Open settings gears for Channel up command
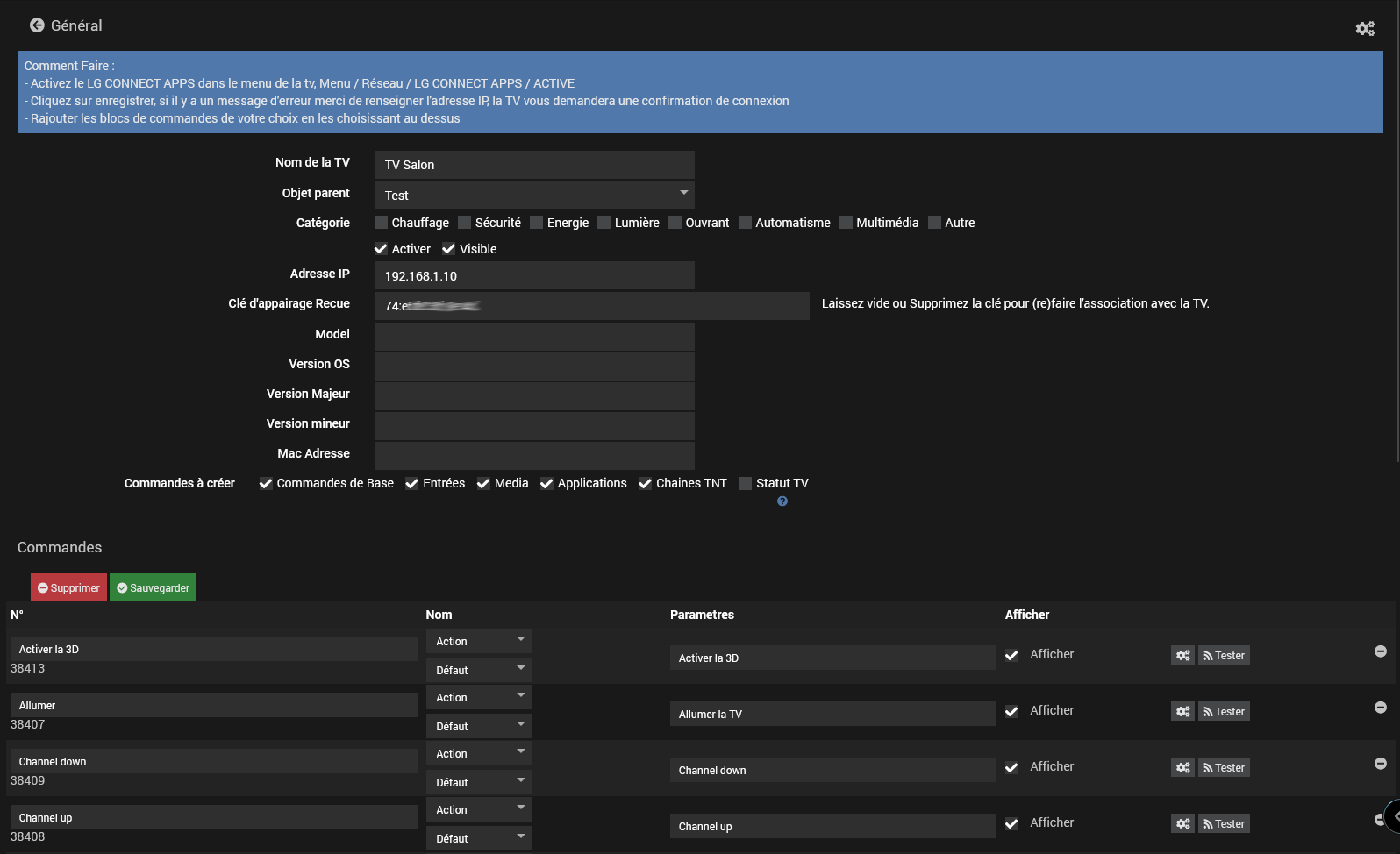 point(1182,824)
